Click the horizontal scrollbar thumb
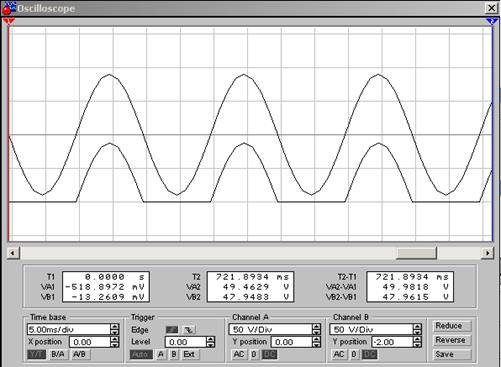The height and width of the screenshot is (367, 501). (416, 253)
